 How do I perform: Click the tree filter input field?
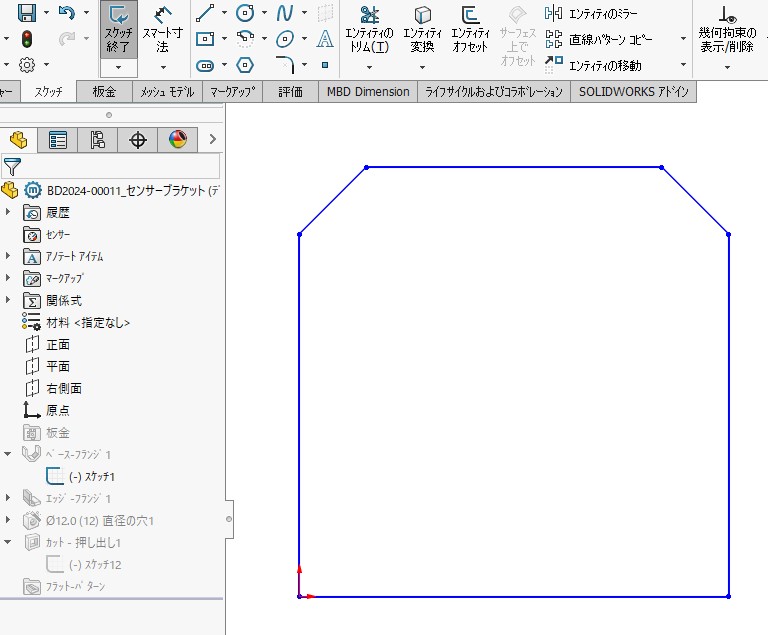(111, 167)
